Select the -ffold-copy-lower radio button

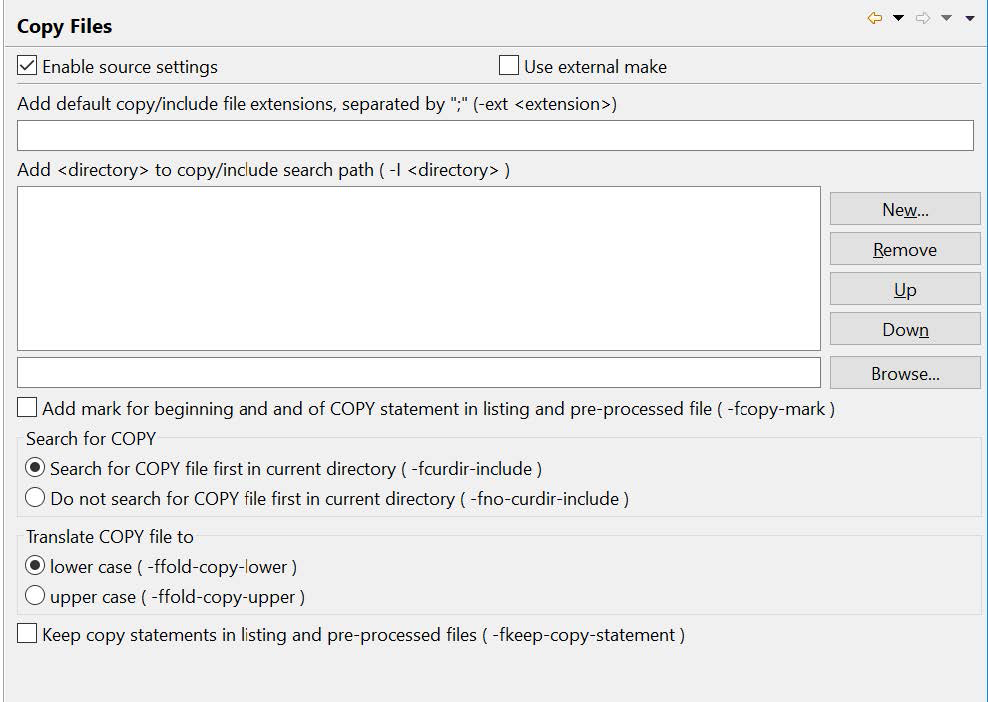(35, 566)
